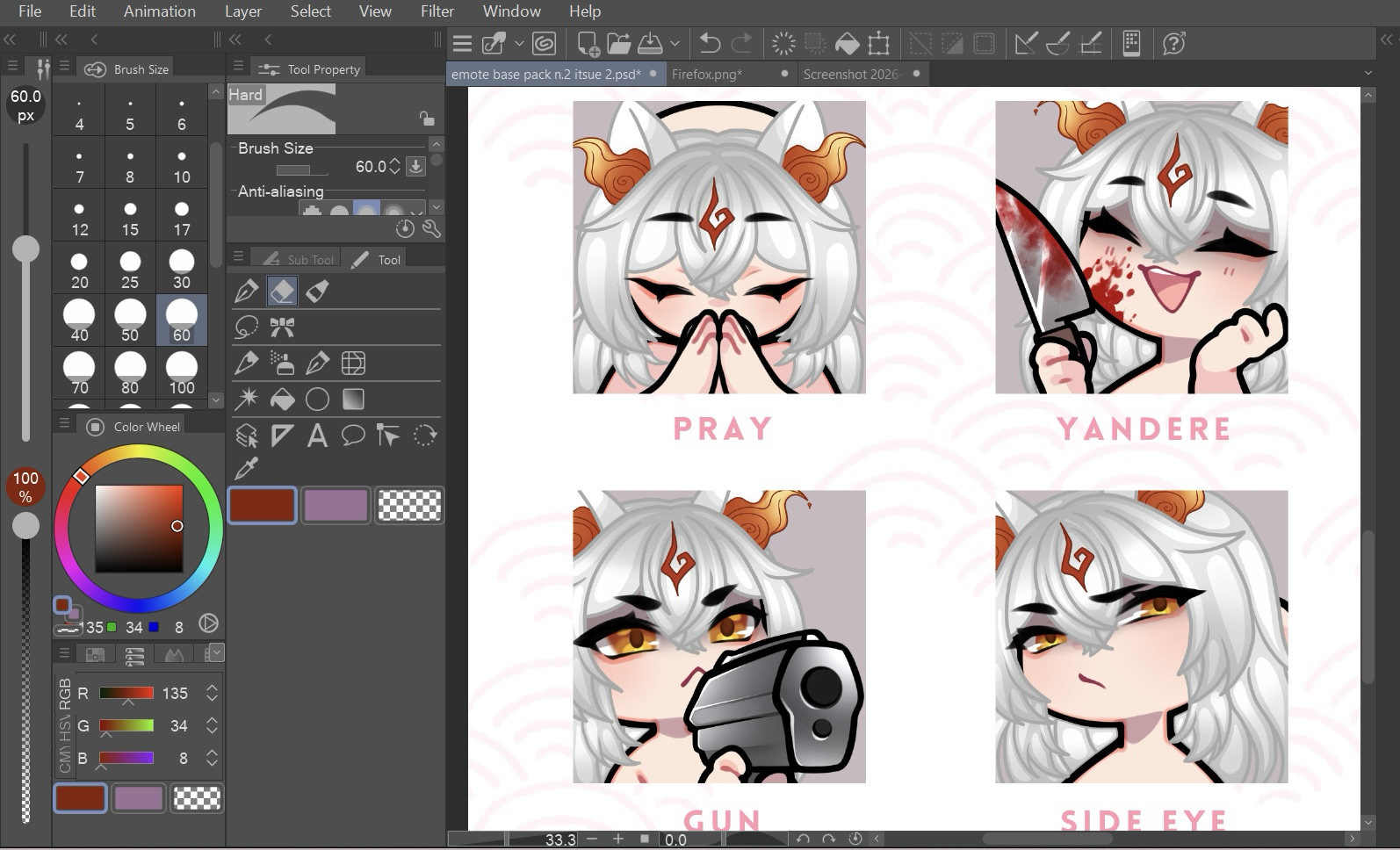Select the transparent color swatch in Tool palette

click(409, 506)
